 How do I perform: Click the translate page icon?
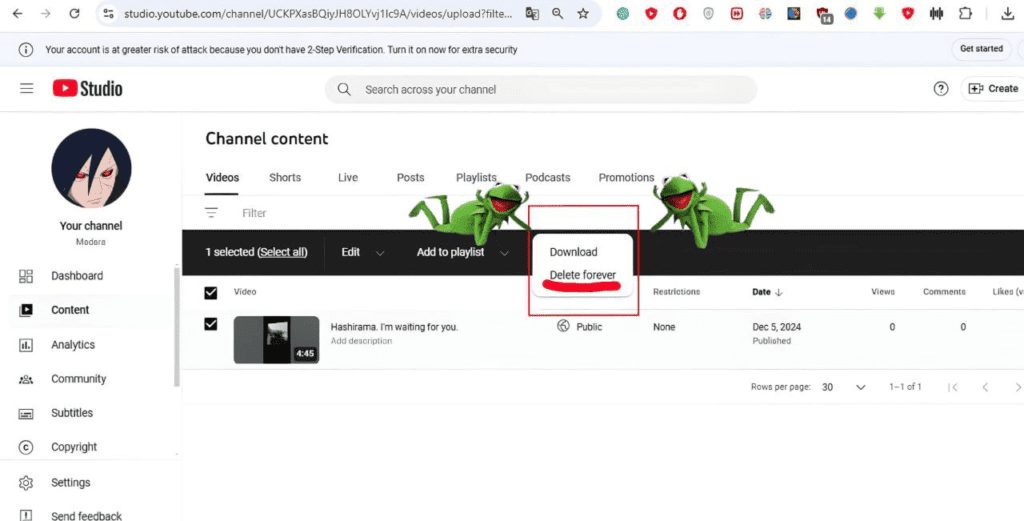(532, 13)
